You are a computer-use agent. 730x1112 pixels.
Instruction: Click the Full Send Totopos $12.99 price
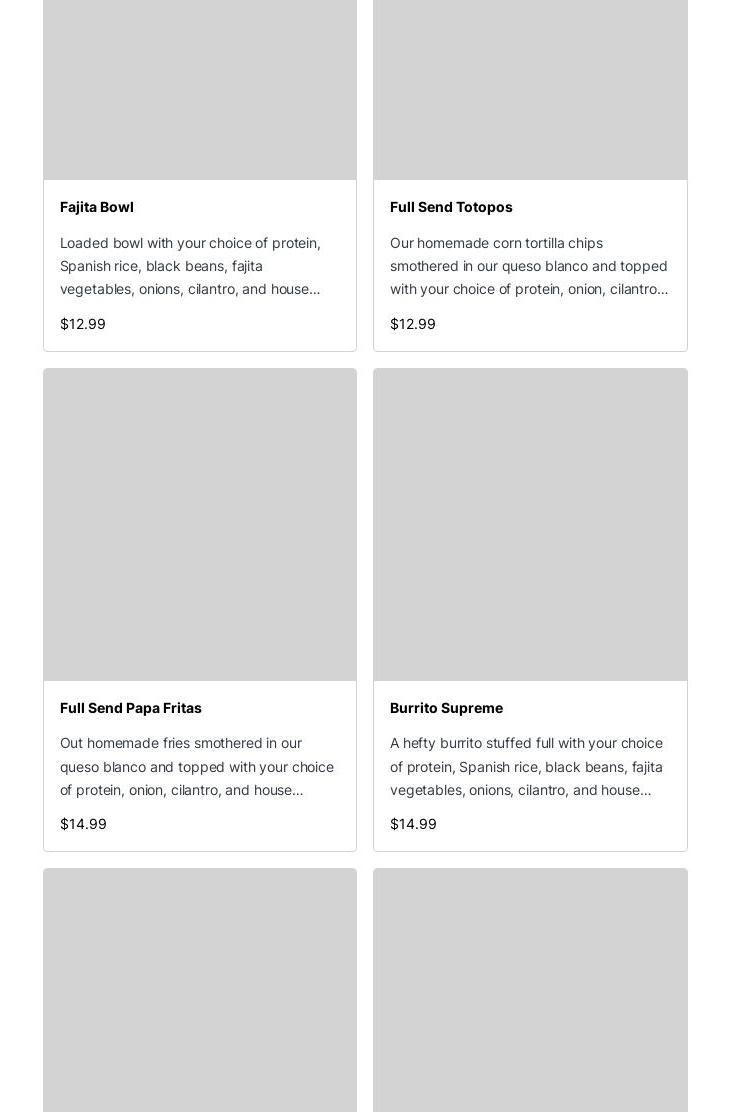(413, 324)
